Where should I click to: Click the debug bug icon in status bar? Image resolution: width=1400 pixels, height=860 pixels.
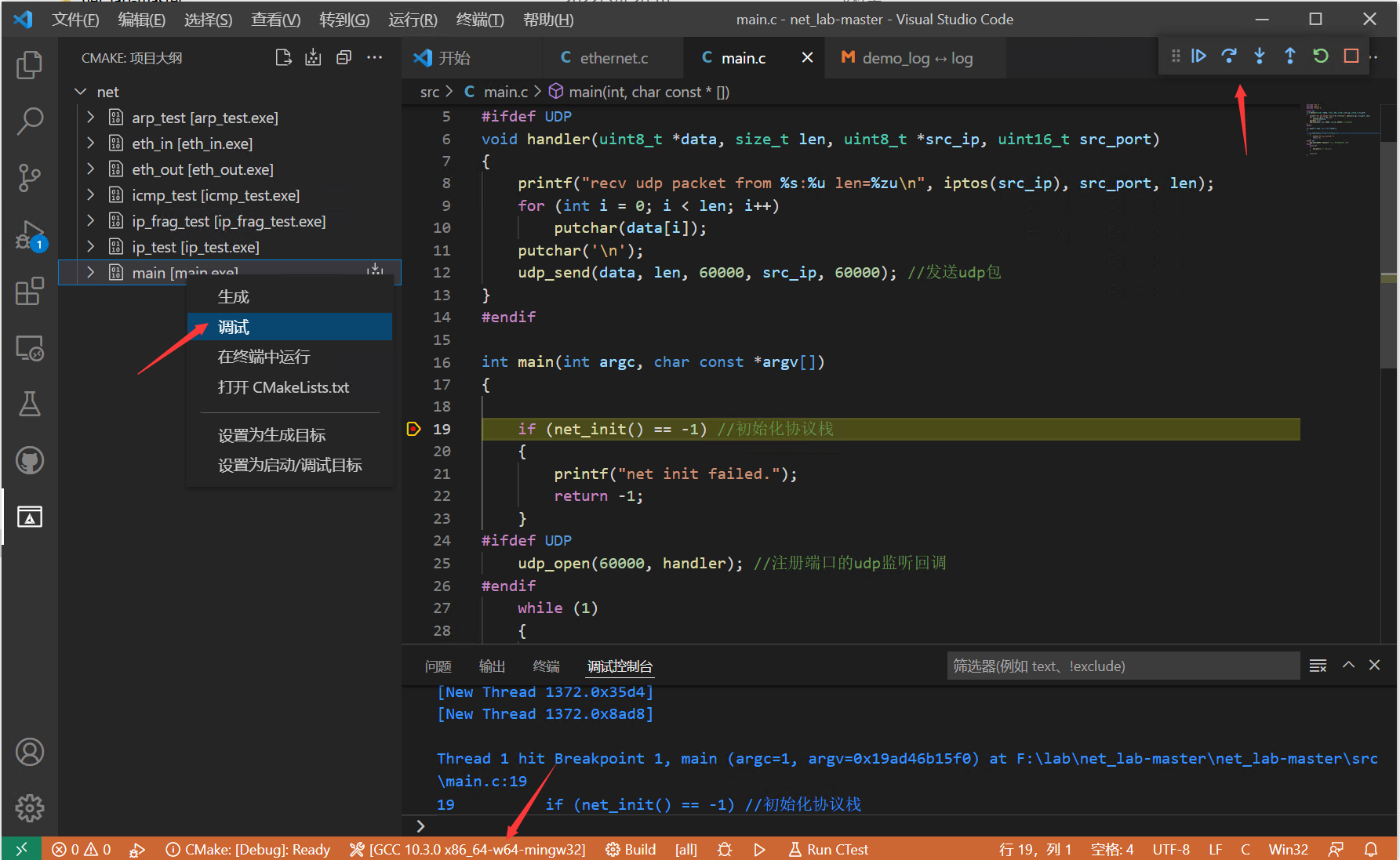[x=725, y=849]
